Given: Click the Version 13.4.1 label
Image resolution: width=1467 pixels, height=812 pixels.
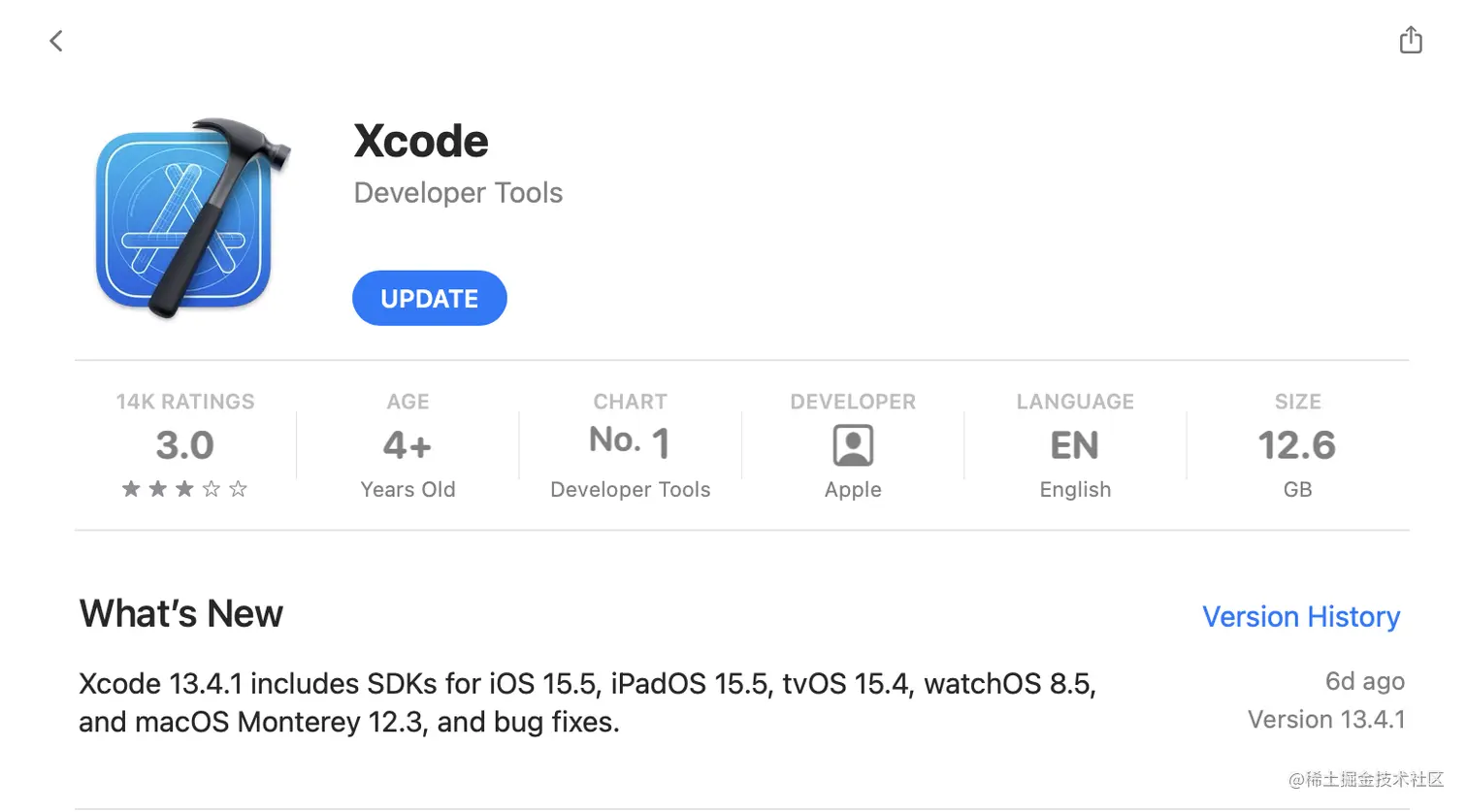Looking at the screenshot, I should tap(1325, 720).
